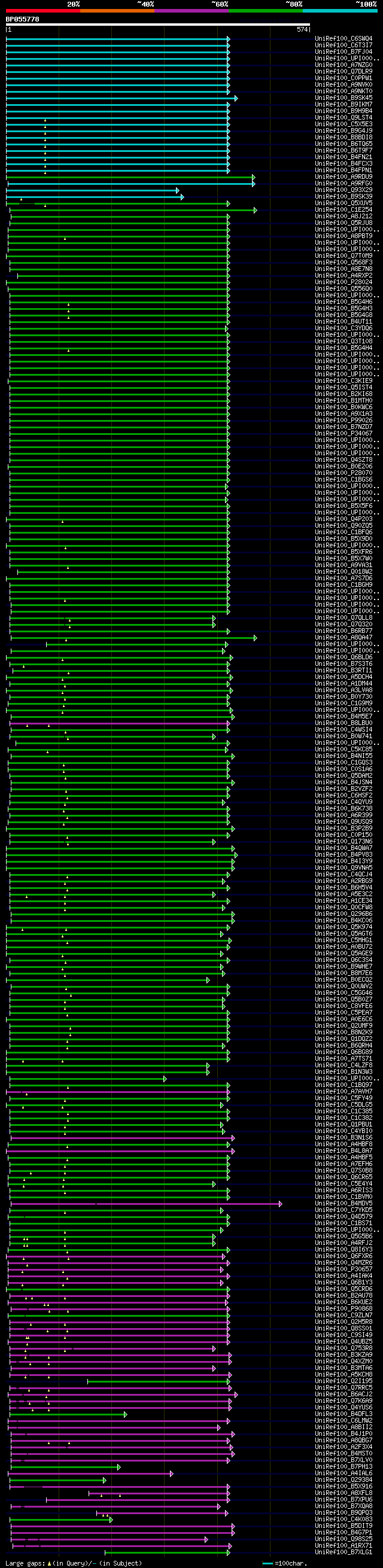Select label UniRef100_Q93X29
This screenshot has width=383, height=1568.
click(x=344, y=190)
